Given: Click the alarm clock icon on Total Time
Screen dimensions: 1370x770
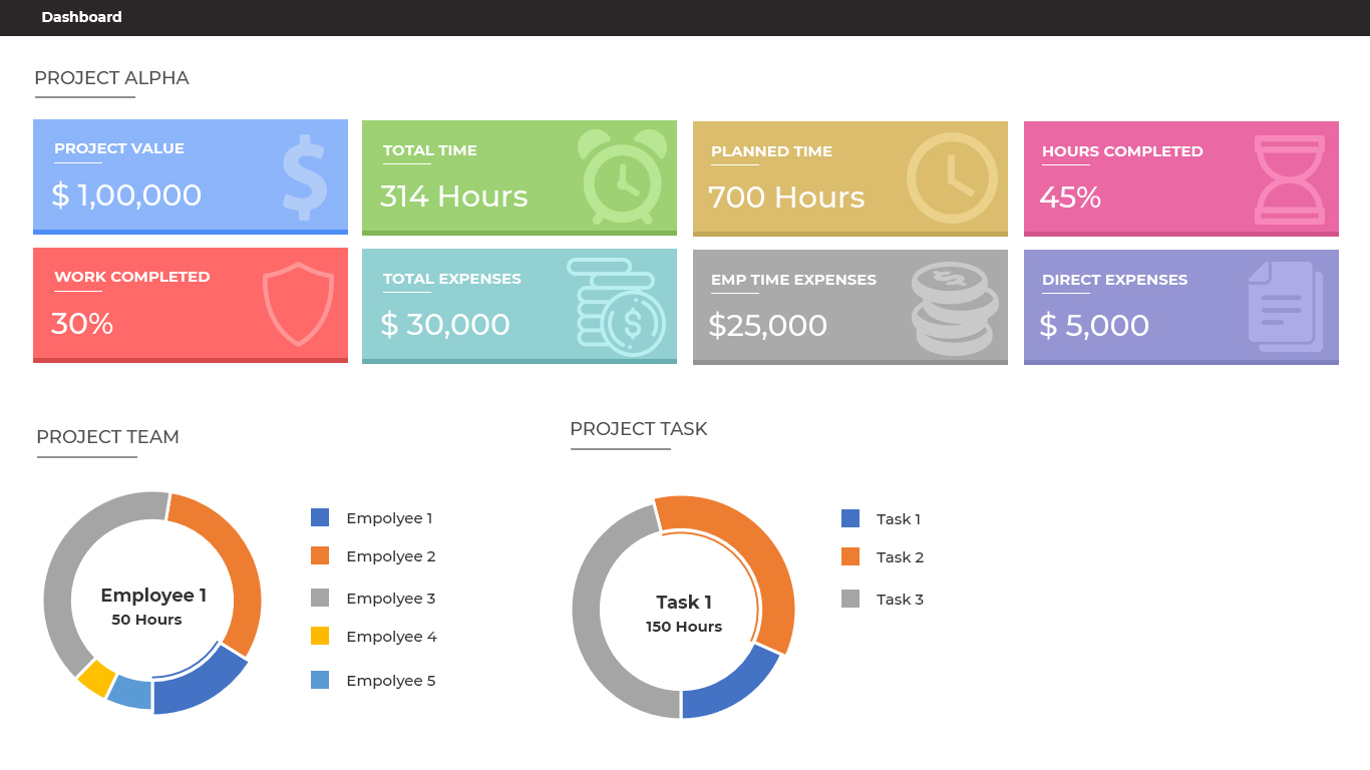Looking at the screenshot, I should click(x=622, y=177).
